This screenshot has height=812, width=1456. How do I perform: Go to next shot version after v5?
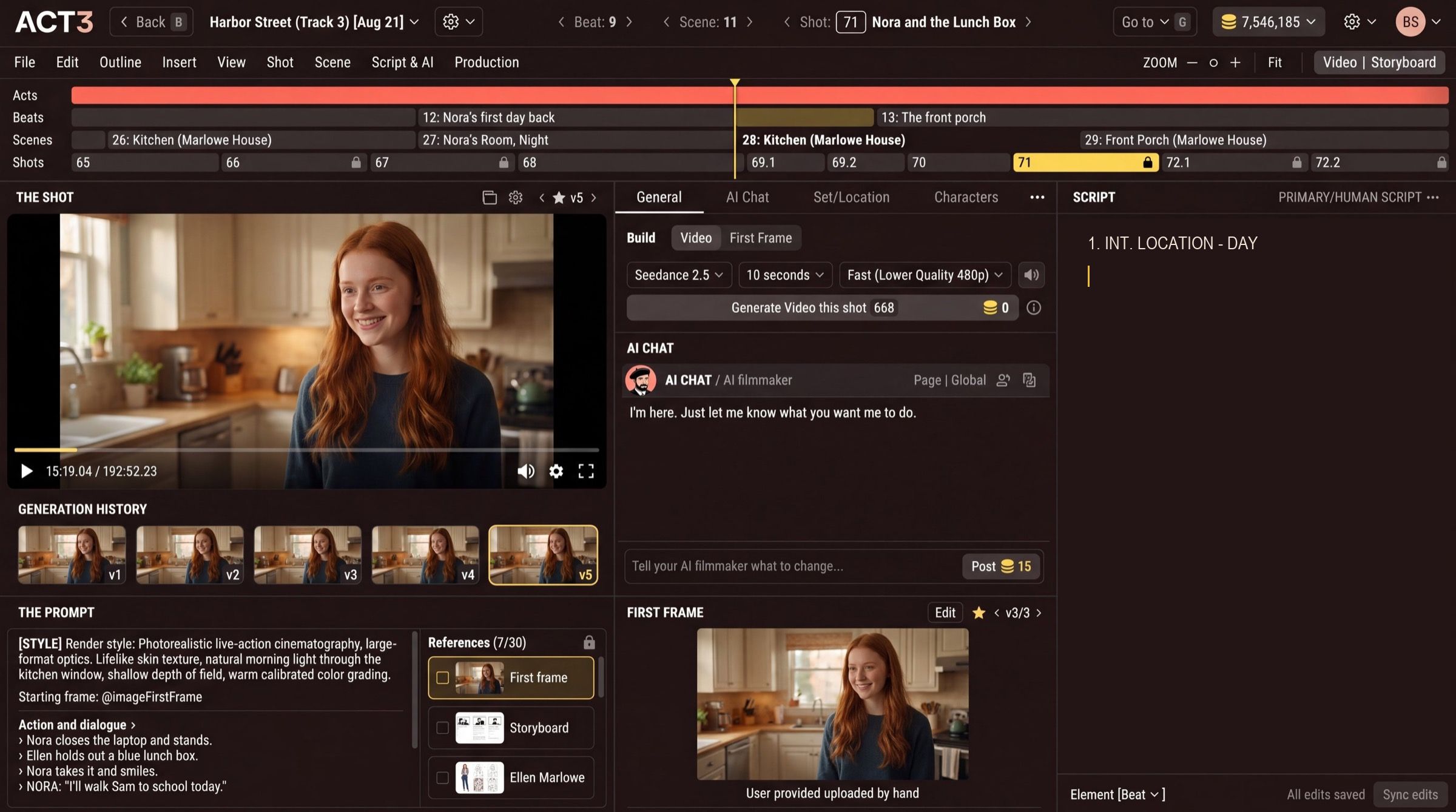593,198
